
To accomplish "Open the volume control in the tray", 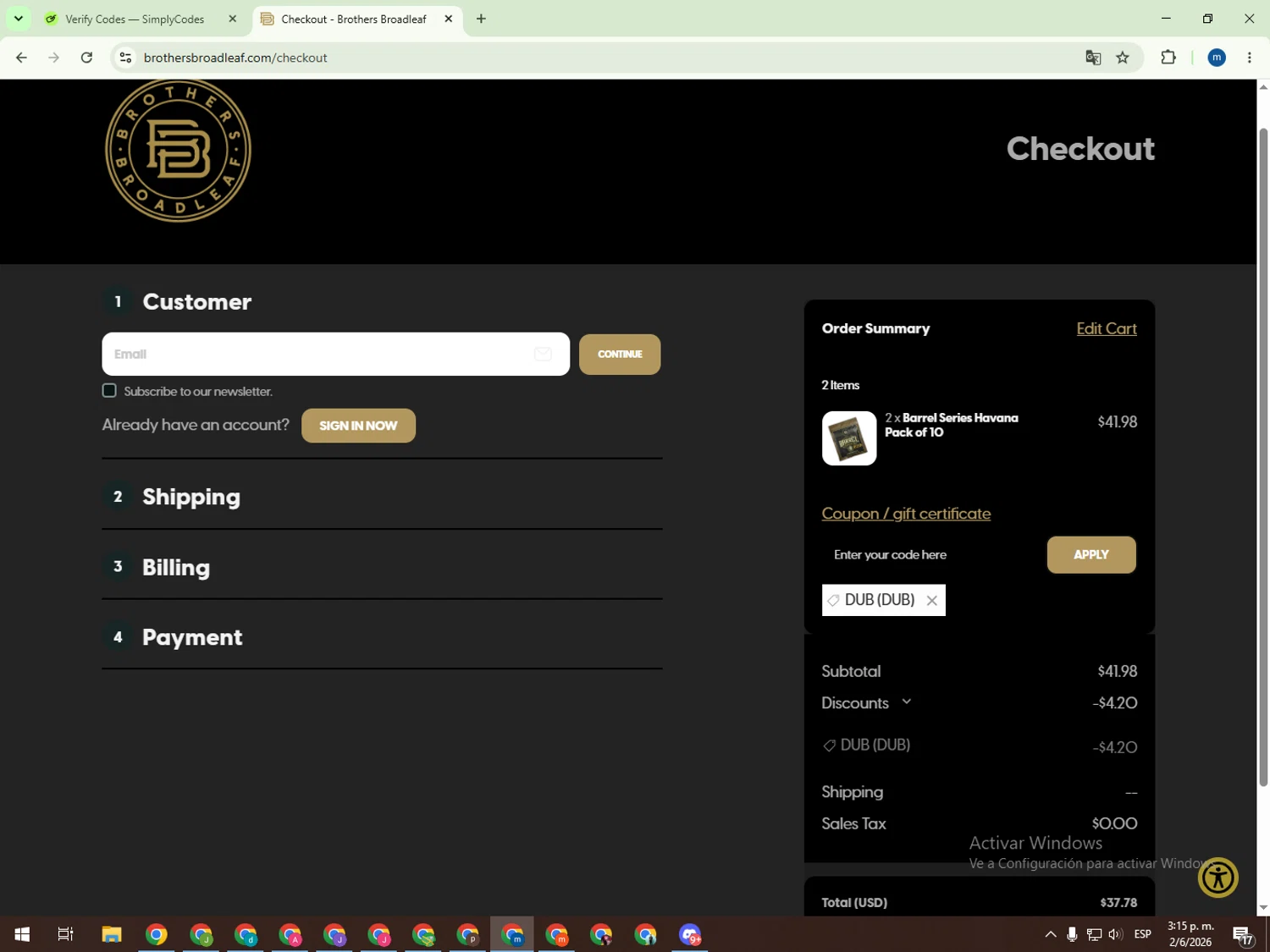I will pyautogui.click(x=1115, y=934).
